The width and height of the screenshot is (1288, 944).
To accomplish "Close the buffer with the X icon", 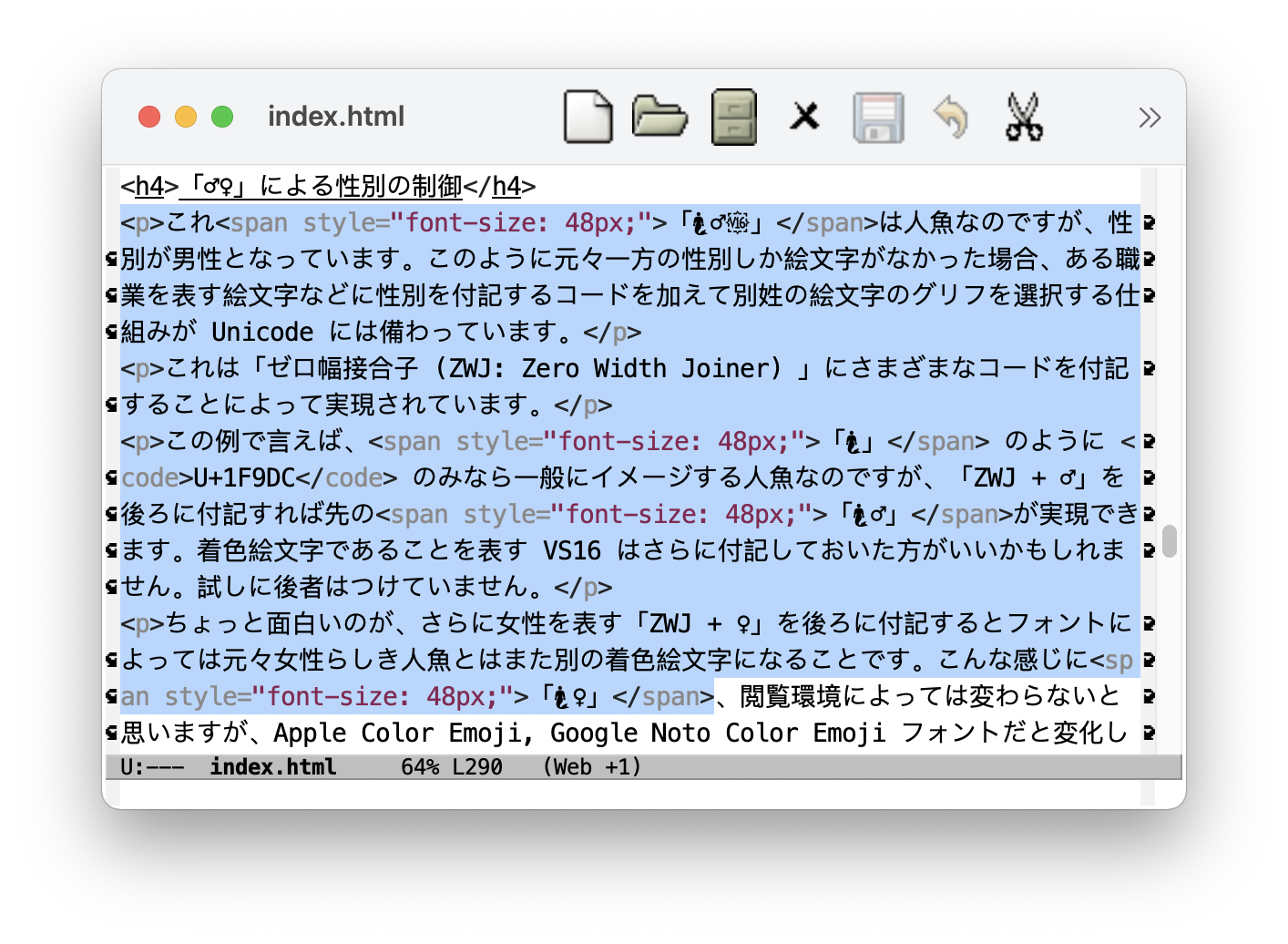I will pyautogui.click(x=804, y=117).
